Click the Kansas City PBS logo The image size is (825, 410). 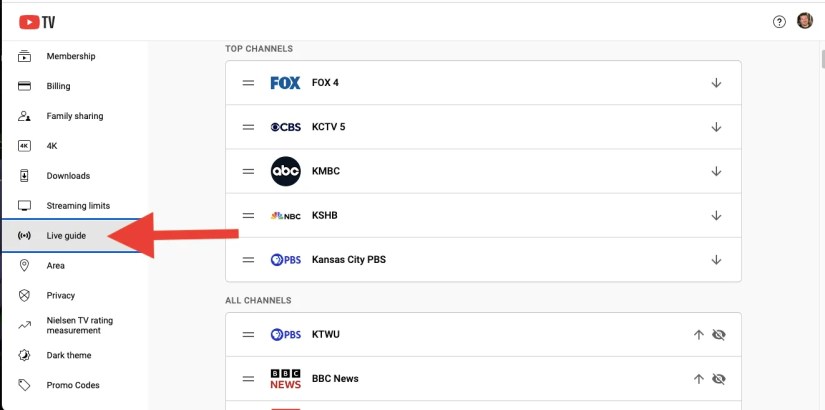(286, 259)
